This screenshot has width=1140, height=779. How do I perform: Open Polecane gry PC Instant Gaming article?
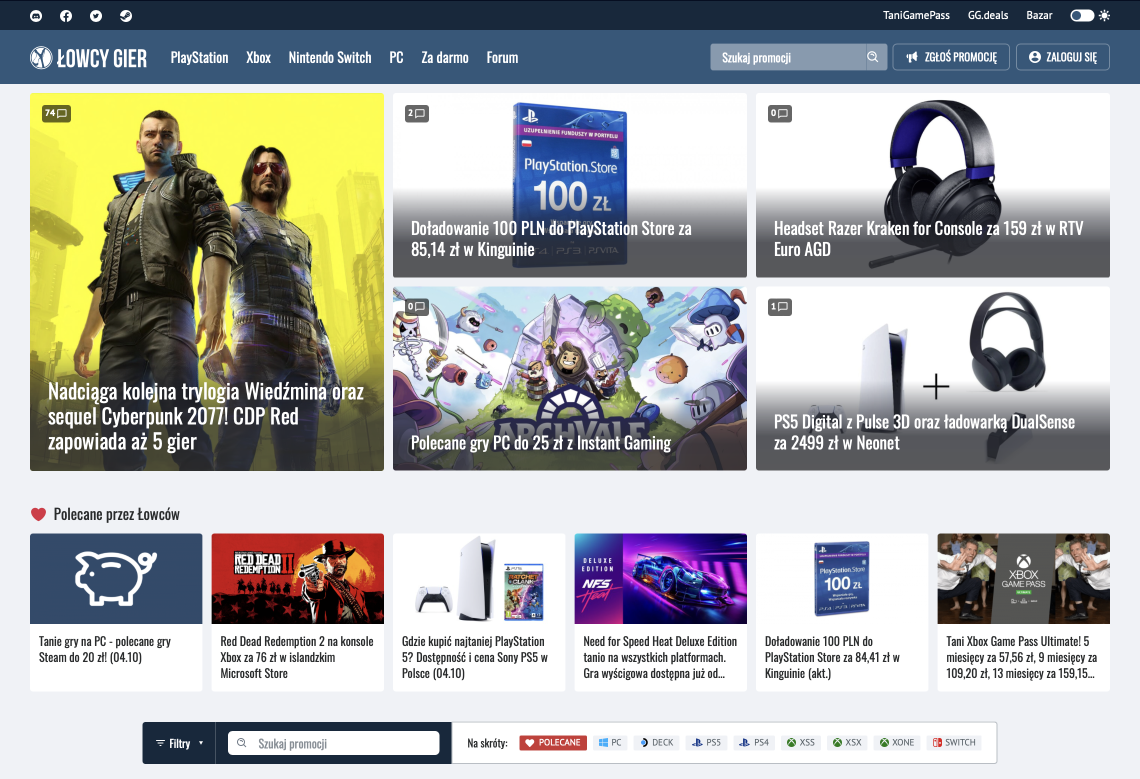click(x=569, y=378)
